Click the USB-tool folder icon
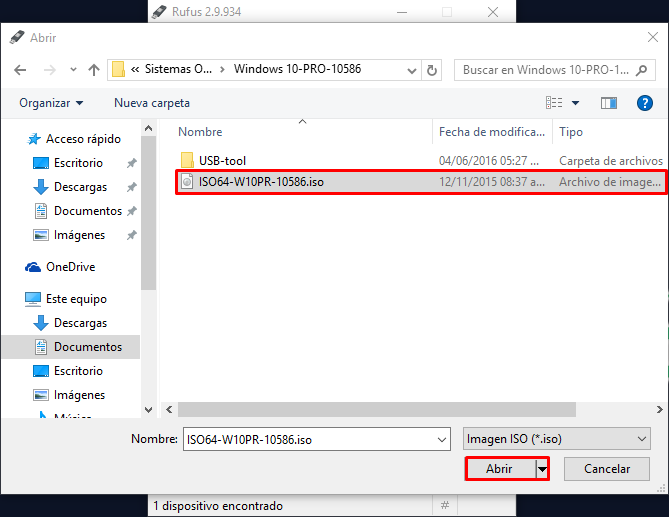Screen dimensions: 669x517 click(x=187, y=160)
